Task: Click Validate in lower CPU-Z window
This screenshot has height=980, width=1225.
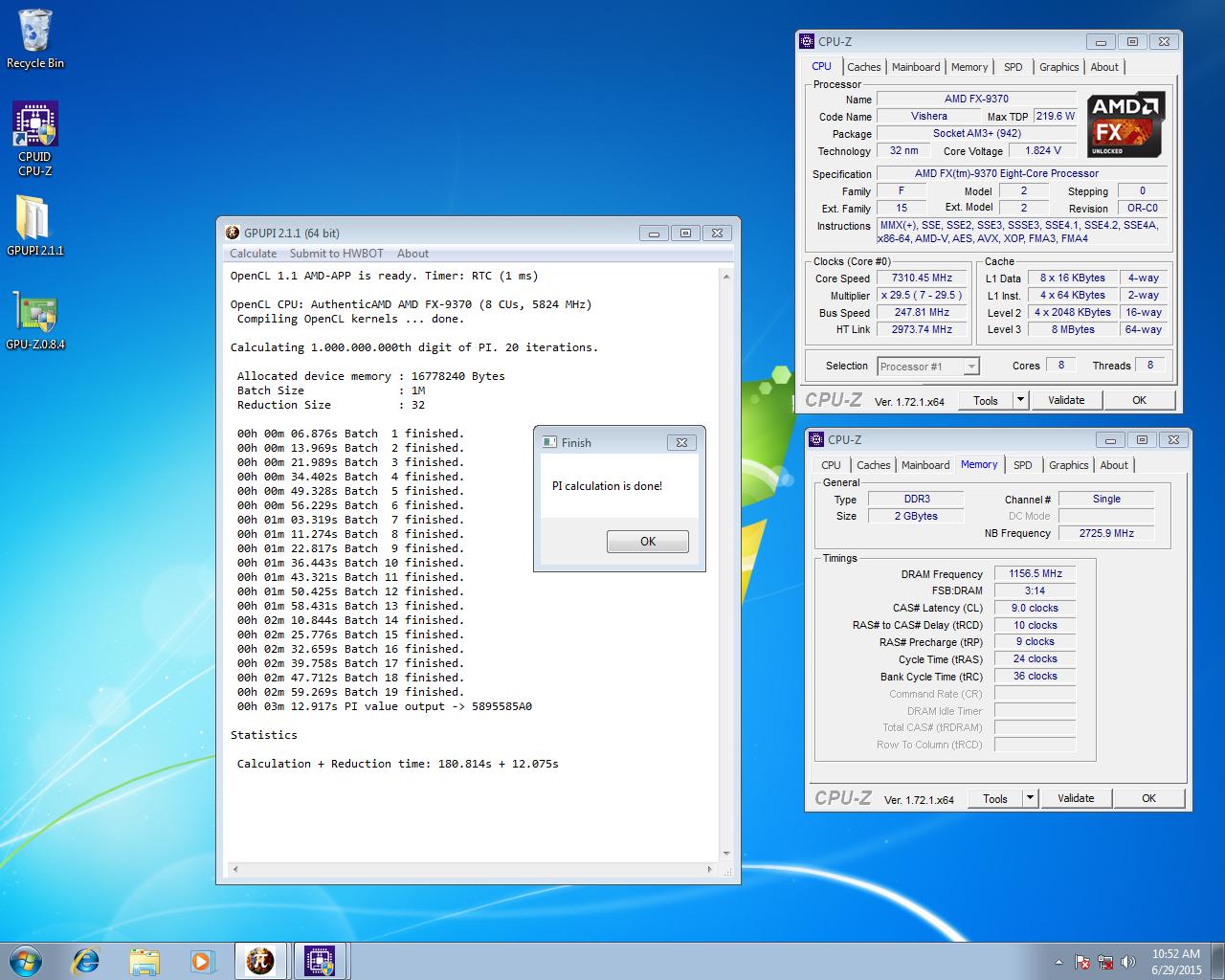Action: click(1076, 798)
